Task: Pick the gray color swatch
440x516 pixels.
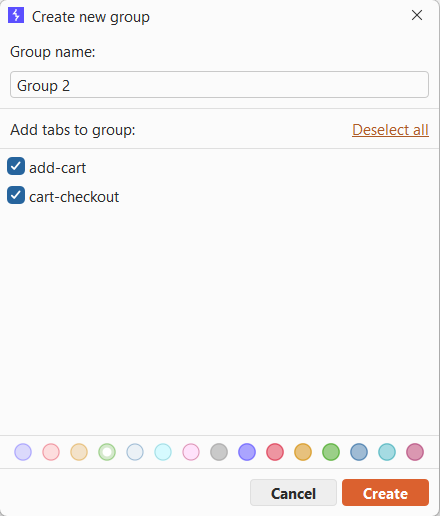Action: (219, 452)
